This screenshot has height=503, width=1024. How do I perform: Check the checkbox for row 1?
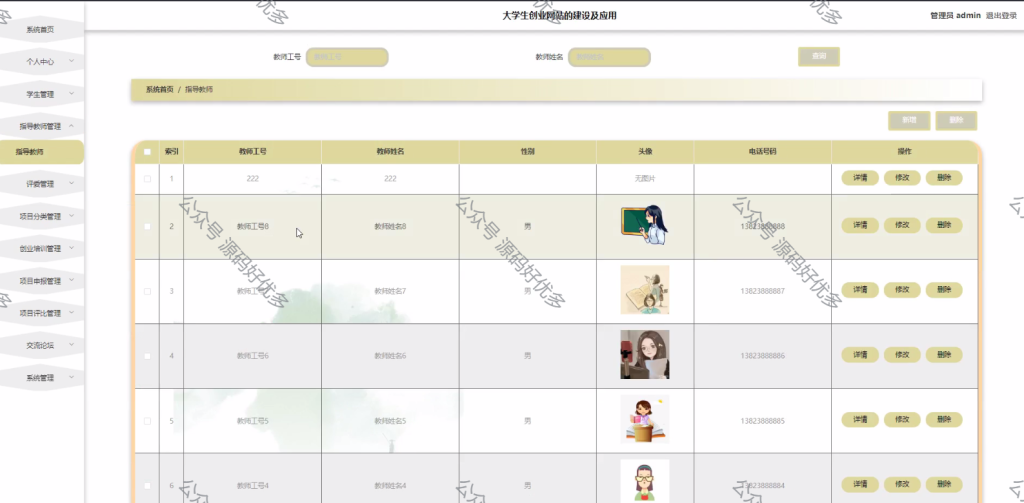coord(147,178)
